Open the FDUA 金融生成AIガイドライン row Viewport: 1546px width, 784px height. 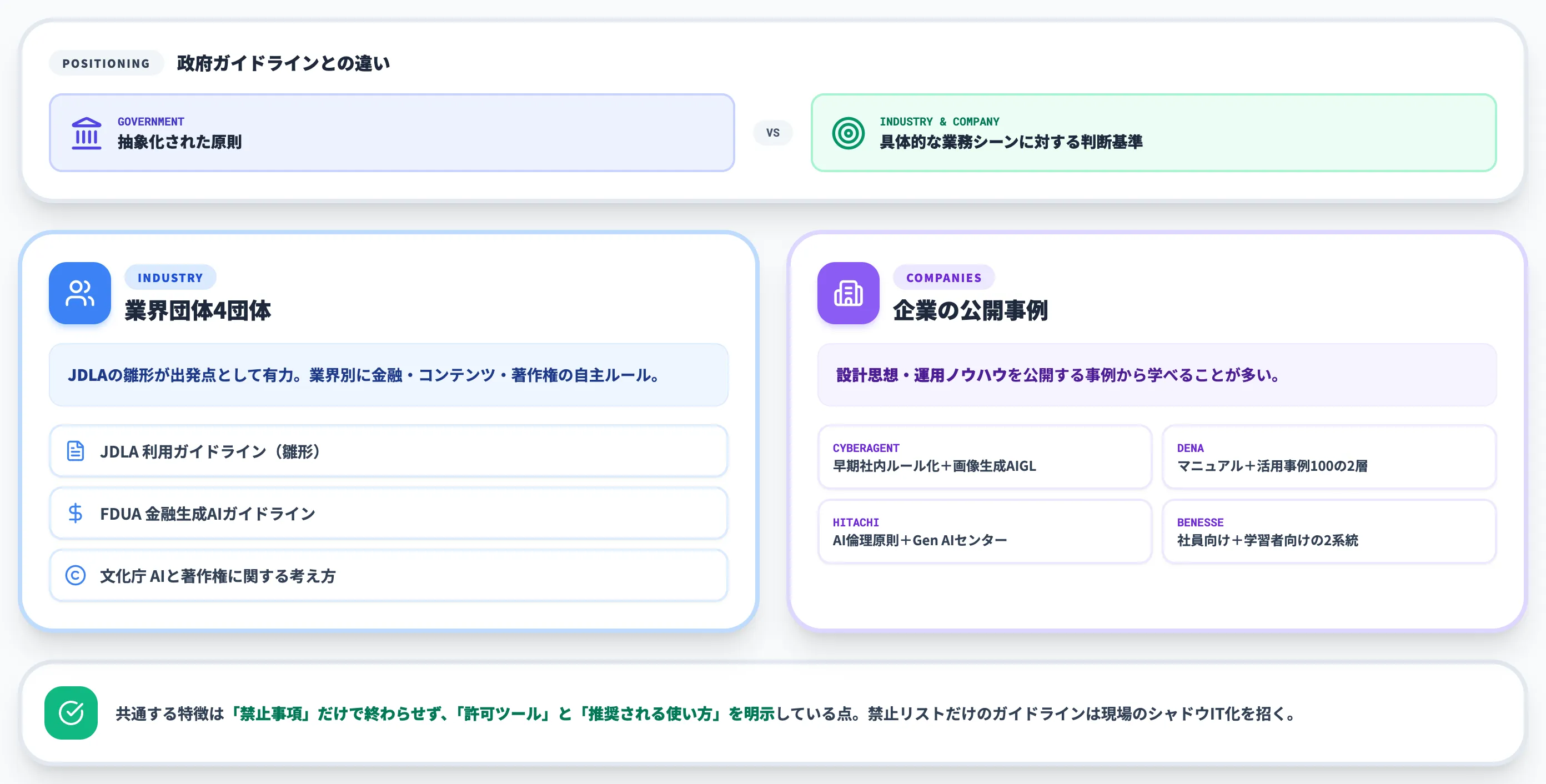(388, 513)
